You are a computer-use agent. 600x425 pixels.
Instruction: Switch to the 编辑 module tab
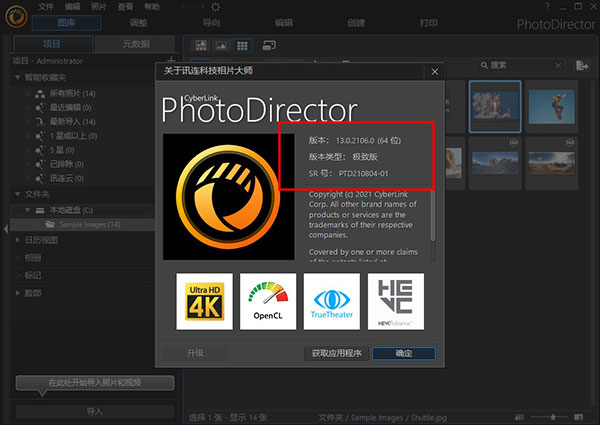(284, 23)
